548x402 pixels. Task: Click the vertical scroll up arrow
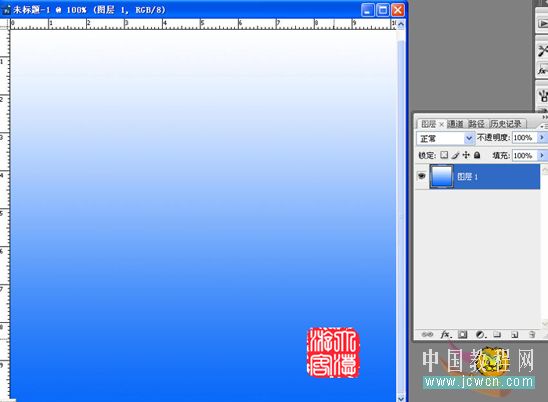pos(401,24)
